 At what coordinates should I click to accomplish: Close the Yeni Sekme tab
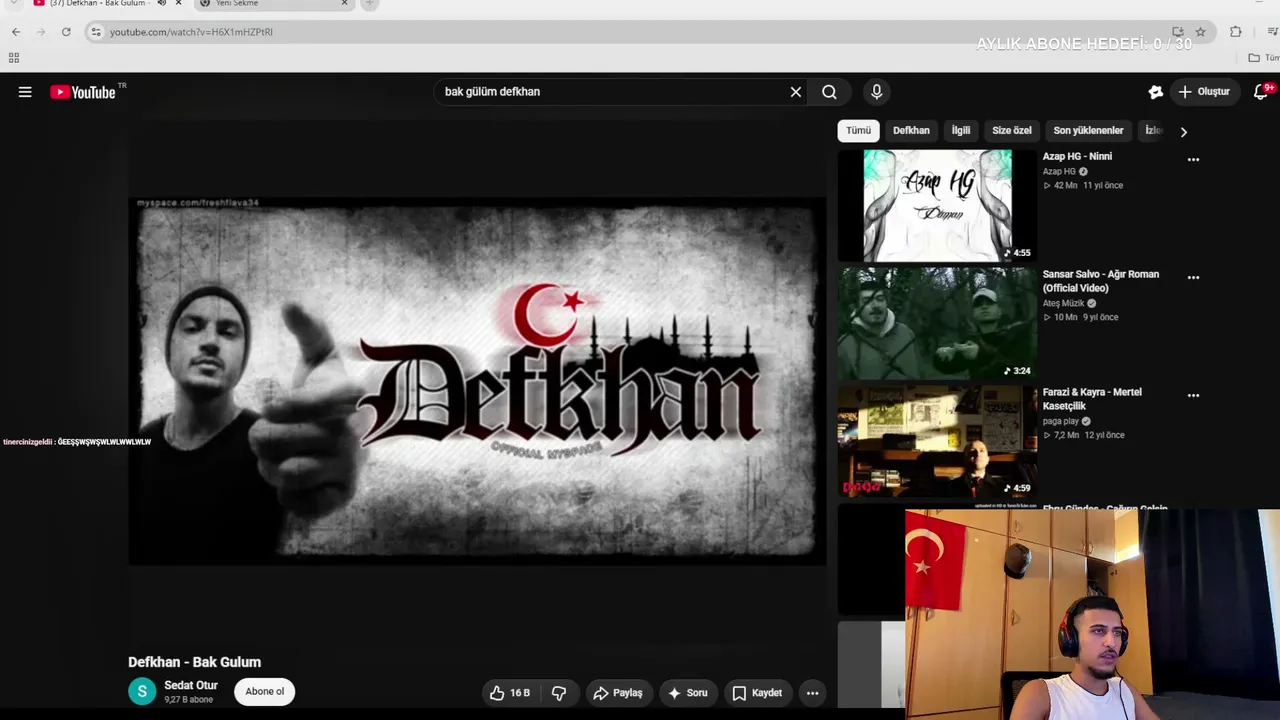[x=345, y=4]
